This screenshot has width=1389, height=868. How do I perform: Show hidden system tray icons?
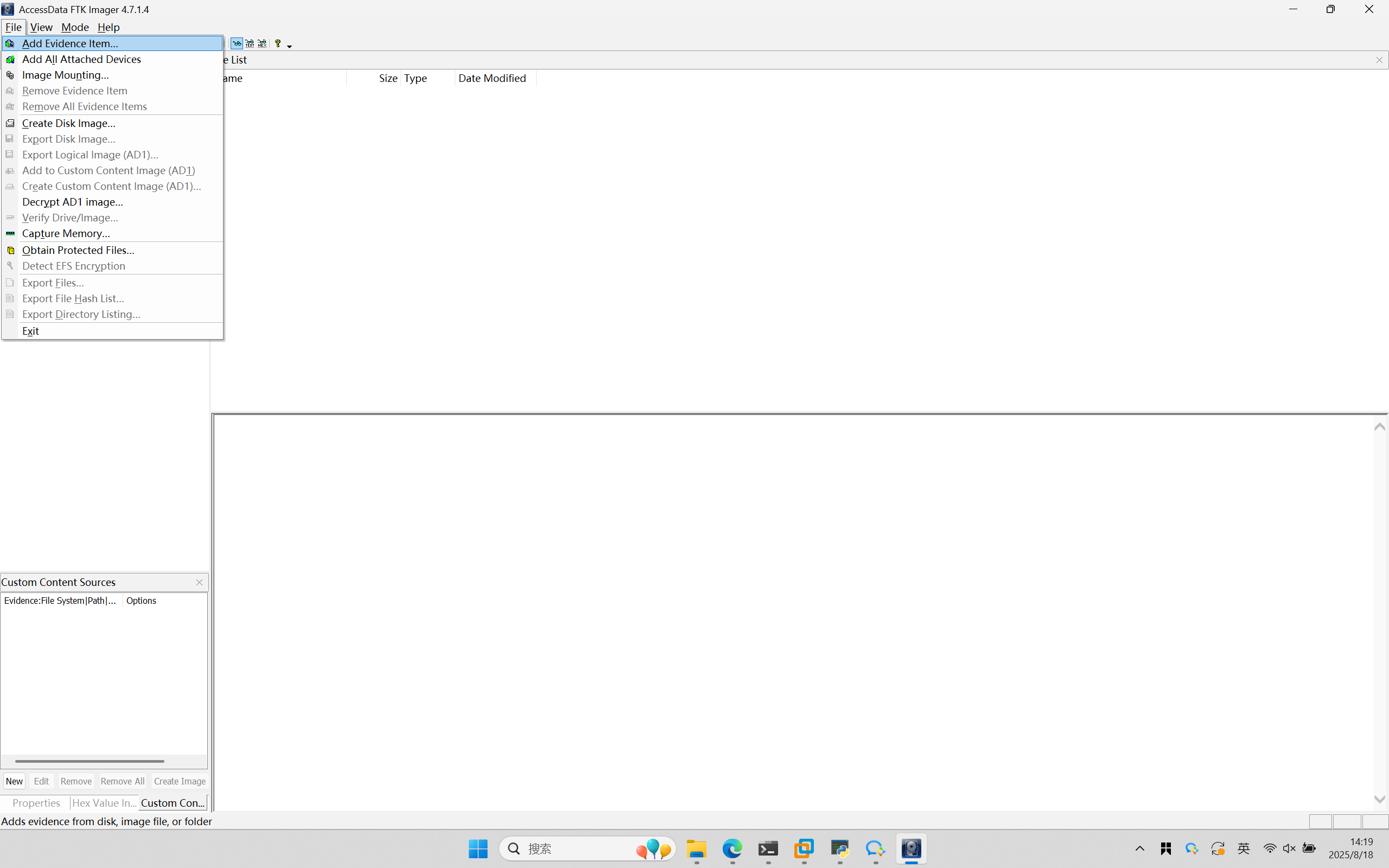1140,848
